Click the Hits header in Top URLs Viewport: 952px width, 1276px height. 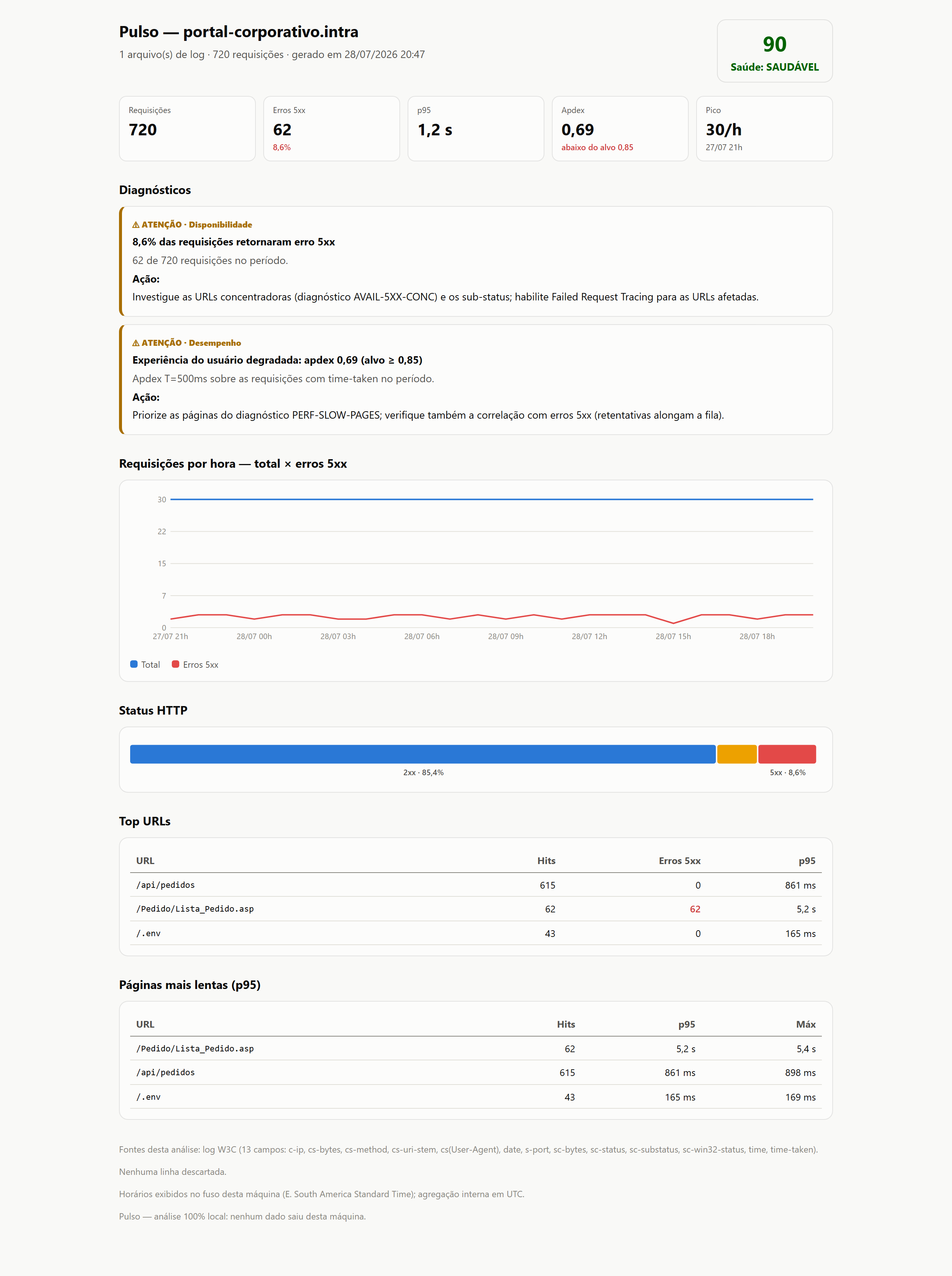546,861
